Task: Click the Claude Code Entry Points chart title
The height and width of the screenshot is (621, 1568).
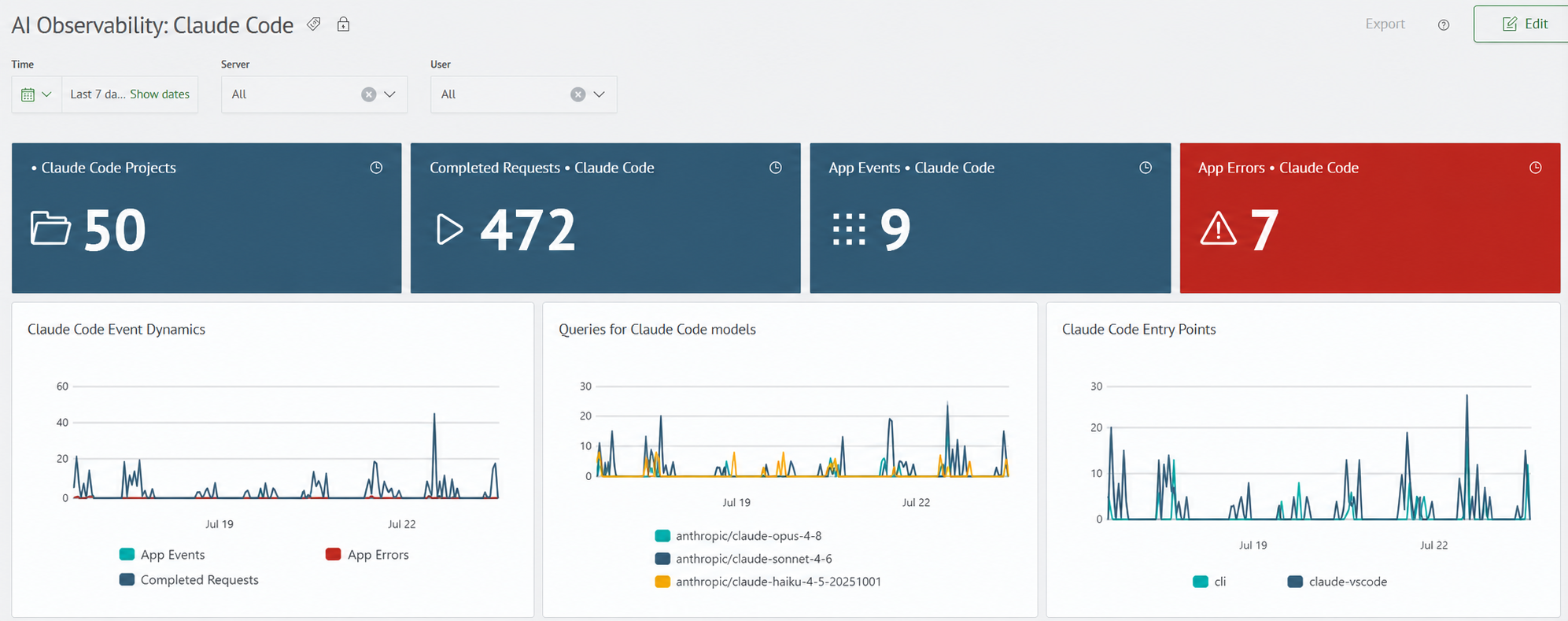Action: tap(1138, 329)
